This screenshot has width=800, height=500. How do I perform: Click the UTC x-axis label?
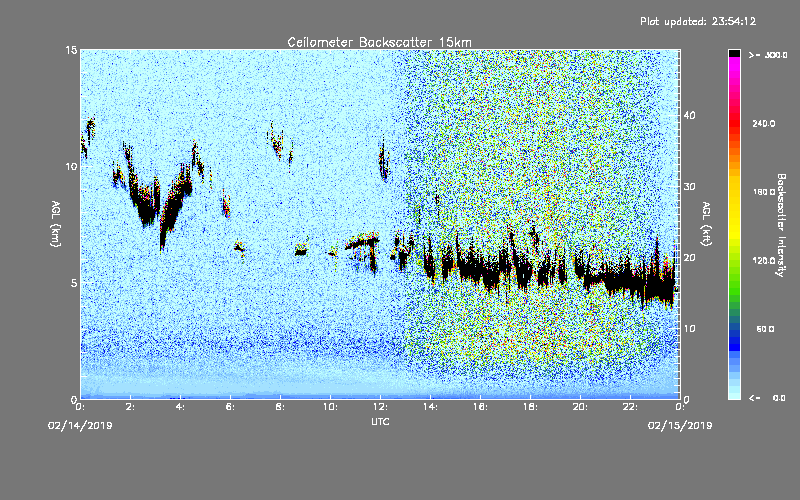(380, 421)
